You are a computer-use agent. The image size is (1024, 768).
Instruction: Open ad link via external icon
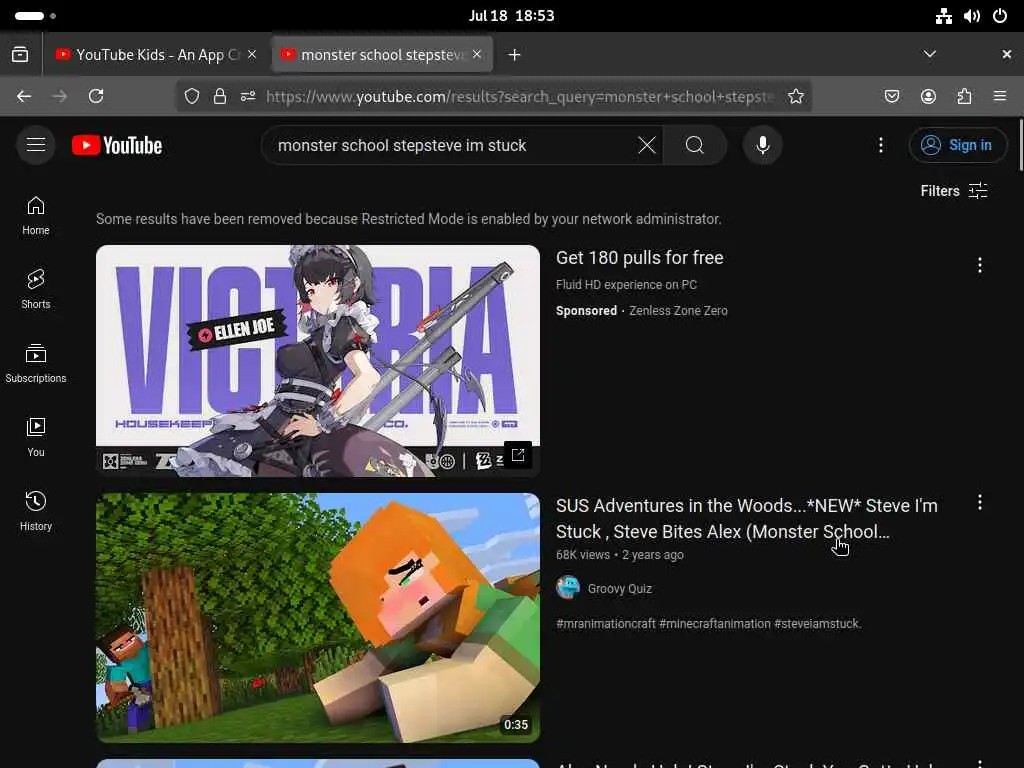click(x=518, y=455)
